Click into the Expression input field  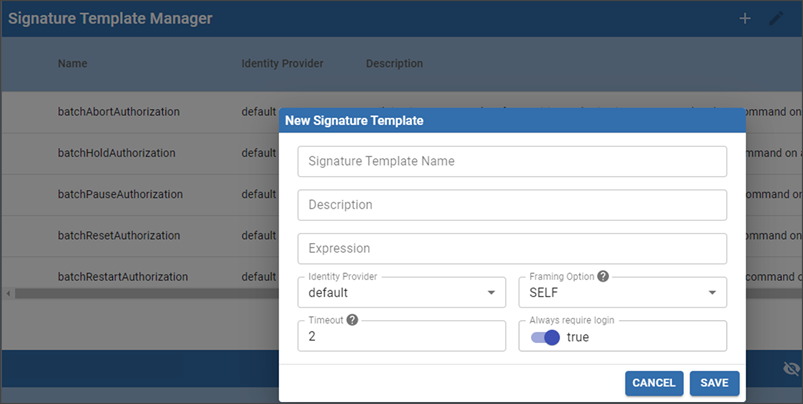point(512,248)
